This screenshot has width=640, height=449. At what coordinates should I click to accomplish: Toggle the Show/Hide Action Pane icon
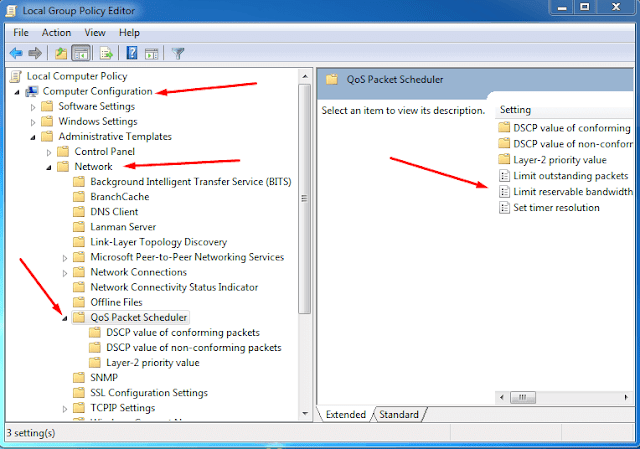point(151,53)
